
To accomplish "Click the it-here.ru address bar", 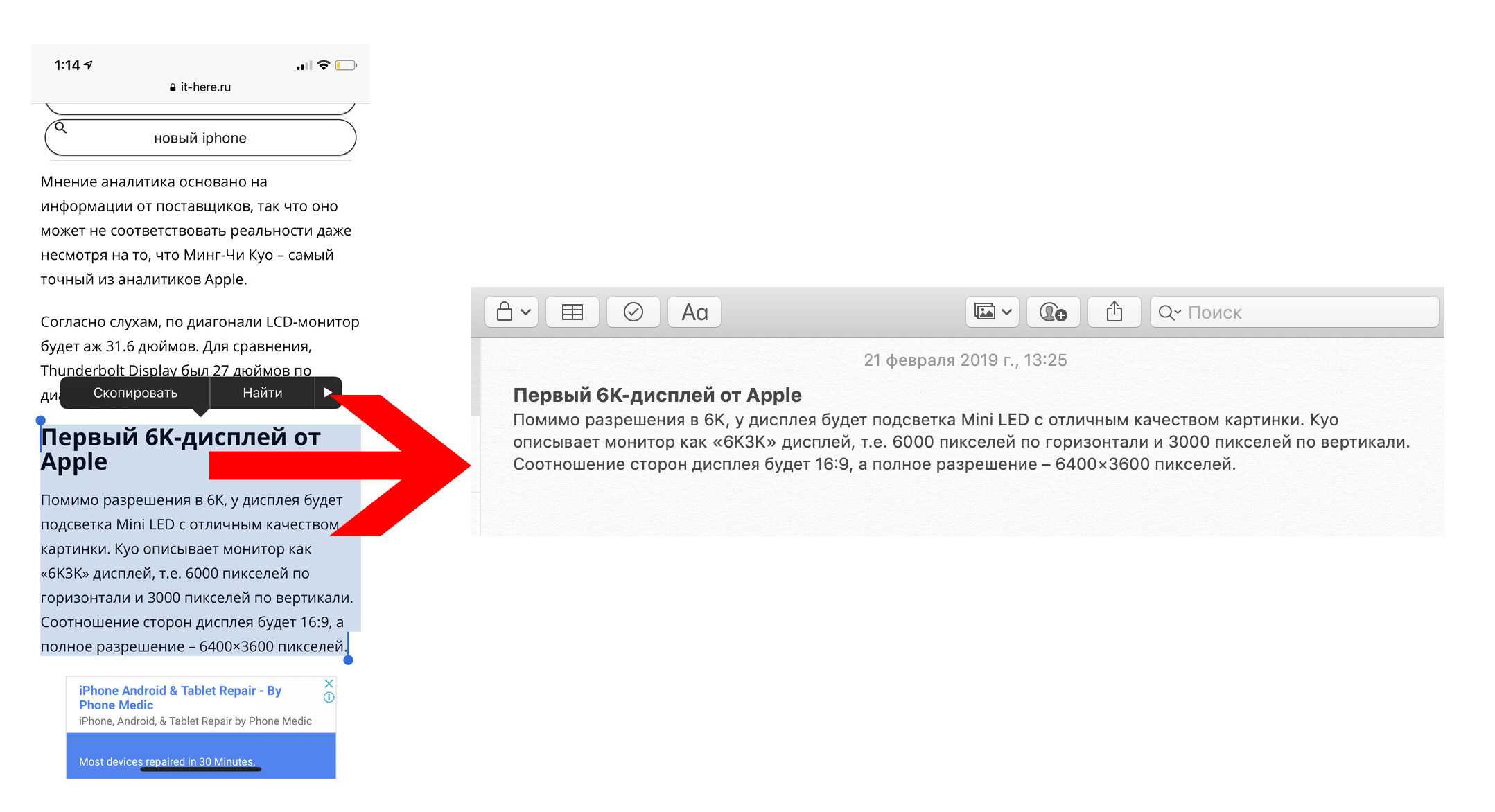I will coord(205,86).
